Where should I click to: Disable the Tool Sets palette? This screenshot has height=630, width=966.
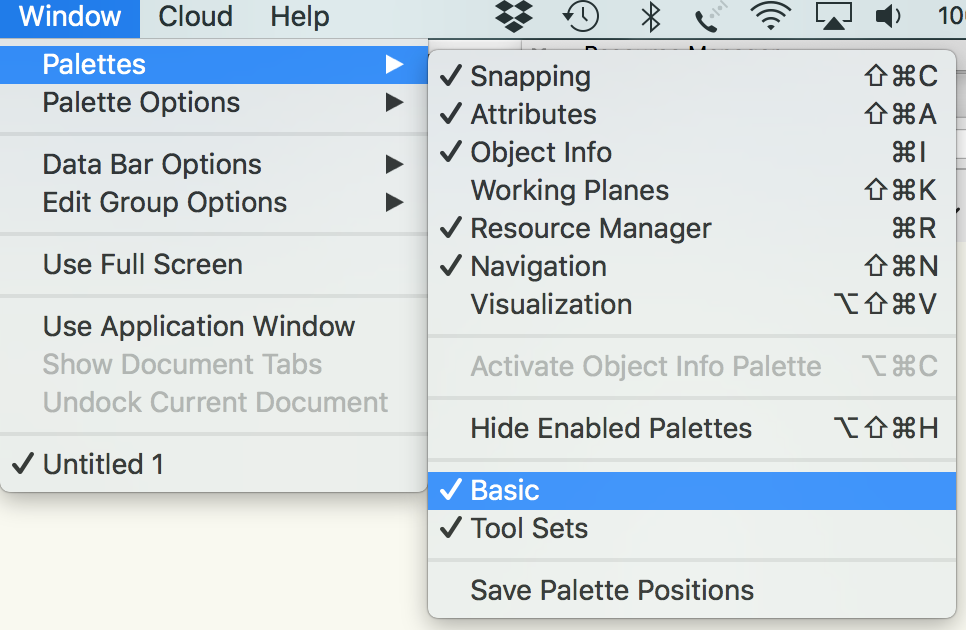[x=529, y=527]
